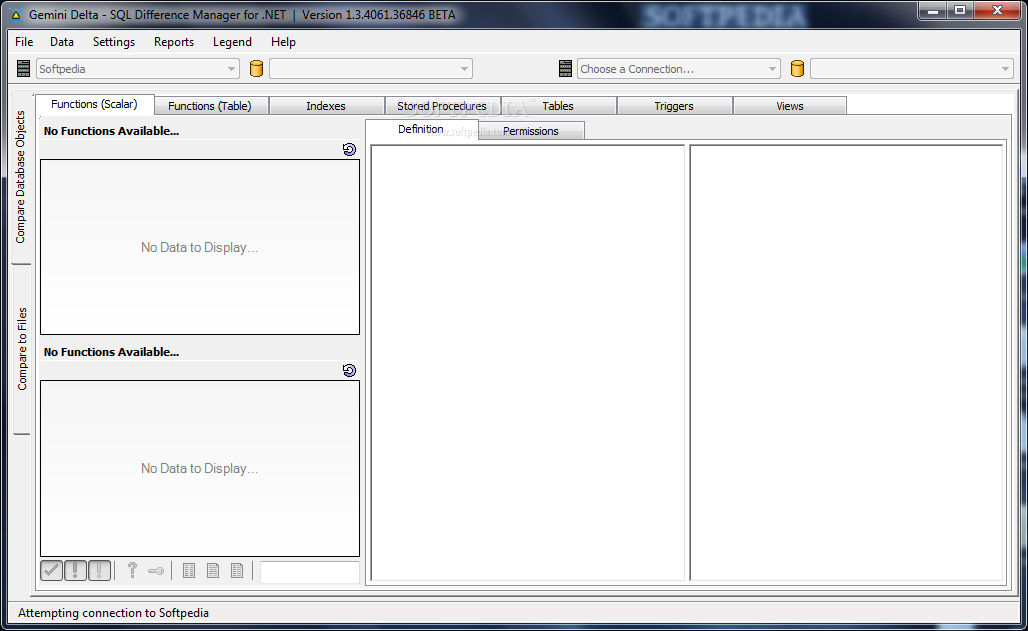Click the right yellow database cylinder icon
The width and height of the screenshot is (1028, 631).
click(797, 69)
